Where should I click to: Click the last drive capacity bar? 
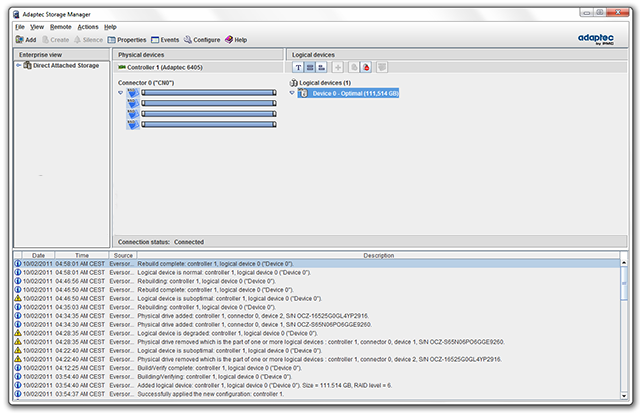coord(209,124)
